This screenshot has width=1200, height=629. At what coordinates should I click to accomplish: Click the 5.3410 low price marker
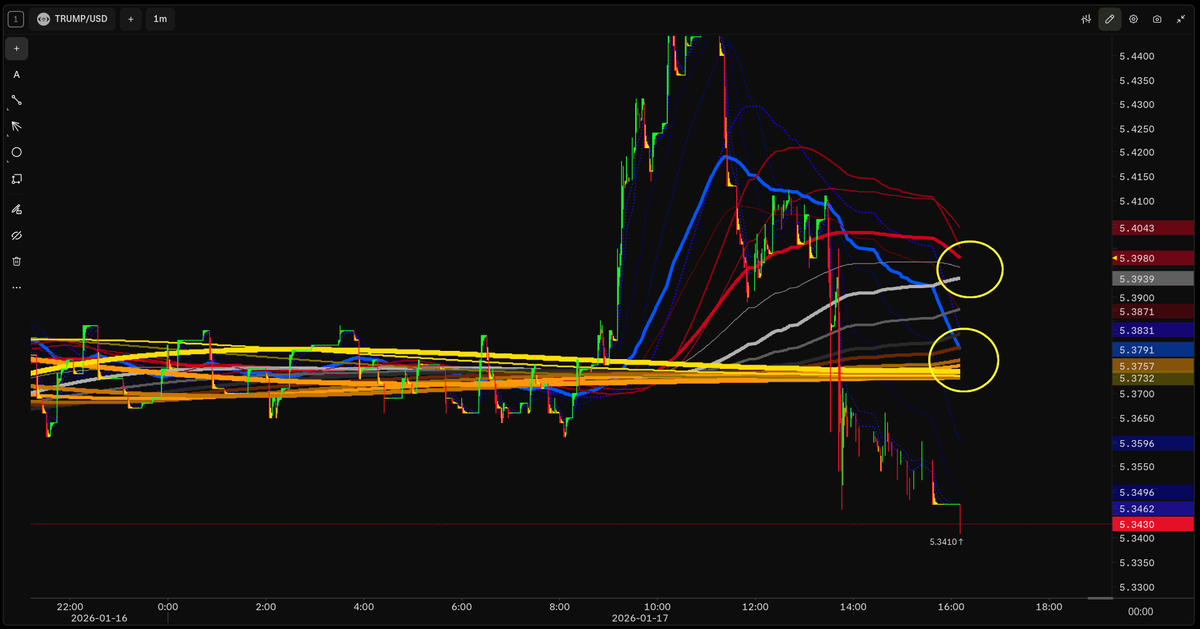pyautogui.click(x=945, y=541)
